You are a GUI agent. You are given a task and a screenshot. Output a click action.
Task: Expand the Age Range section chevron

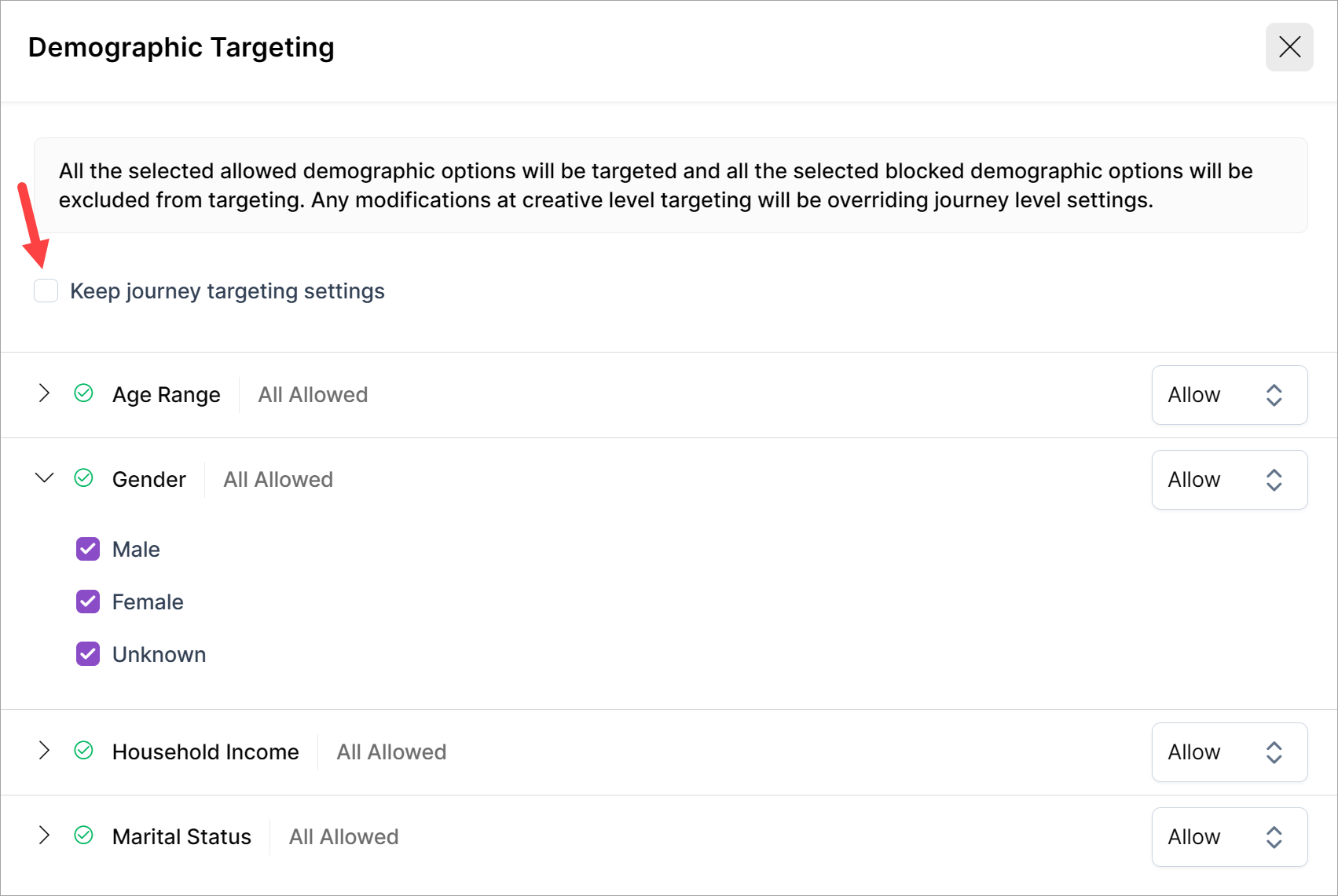(45, 393)
